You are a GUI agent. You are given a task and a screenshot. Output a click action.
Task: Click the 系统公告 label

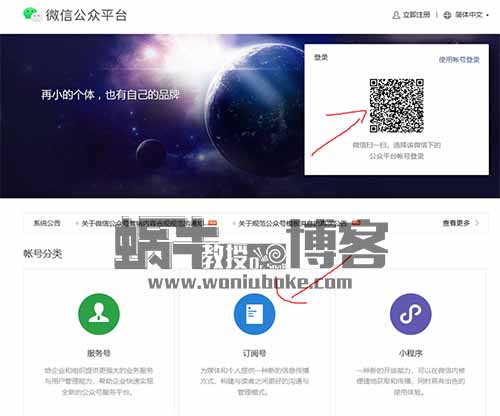click(x=47, y=223)
